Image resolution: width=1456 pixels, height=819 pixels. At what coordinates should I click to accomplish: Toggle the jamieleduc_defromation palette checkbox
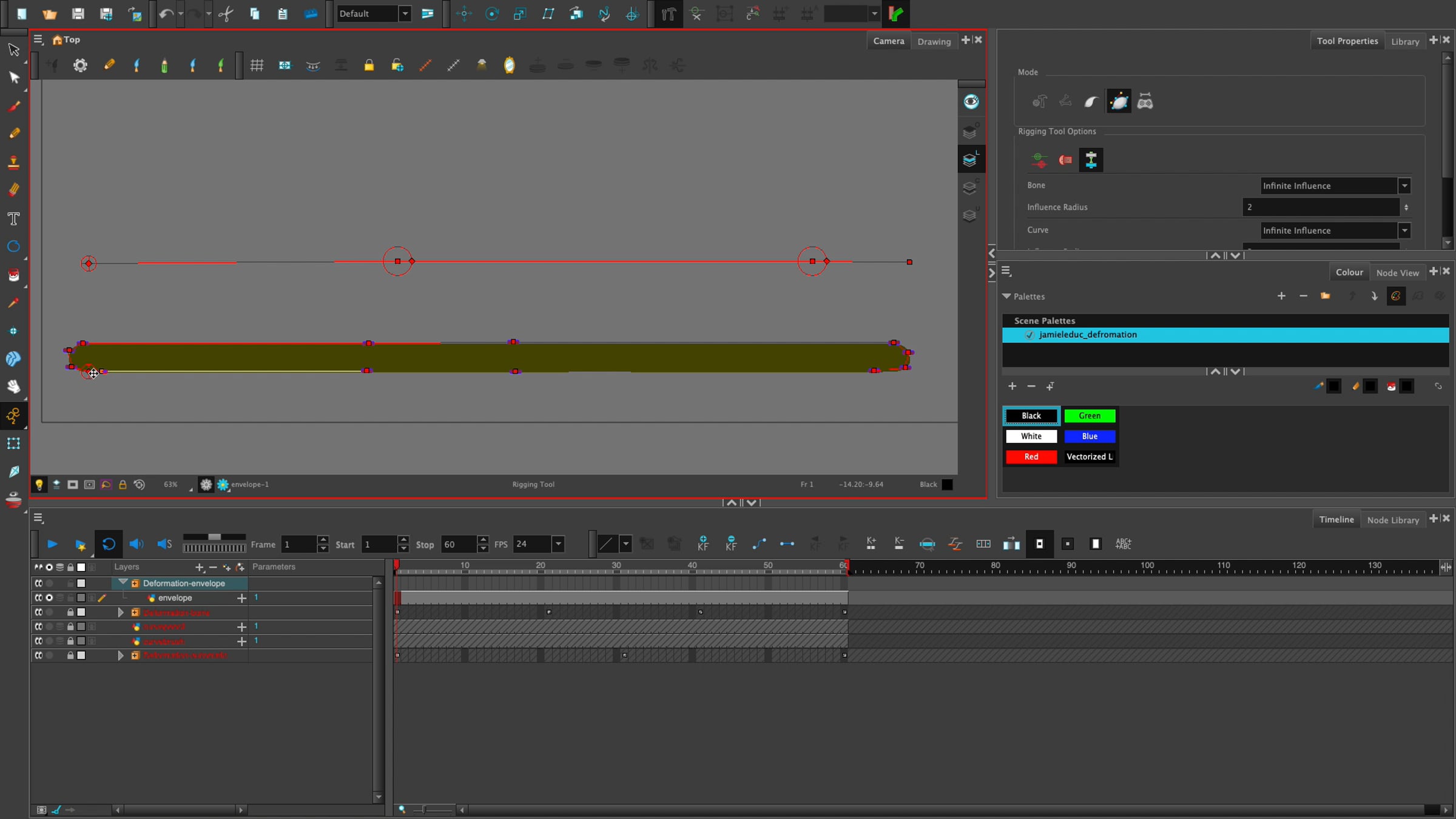(x=1029, y=335)
